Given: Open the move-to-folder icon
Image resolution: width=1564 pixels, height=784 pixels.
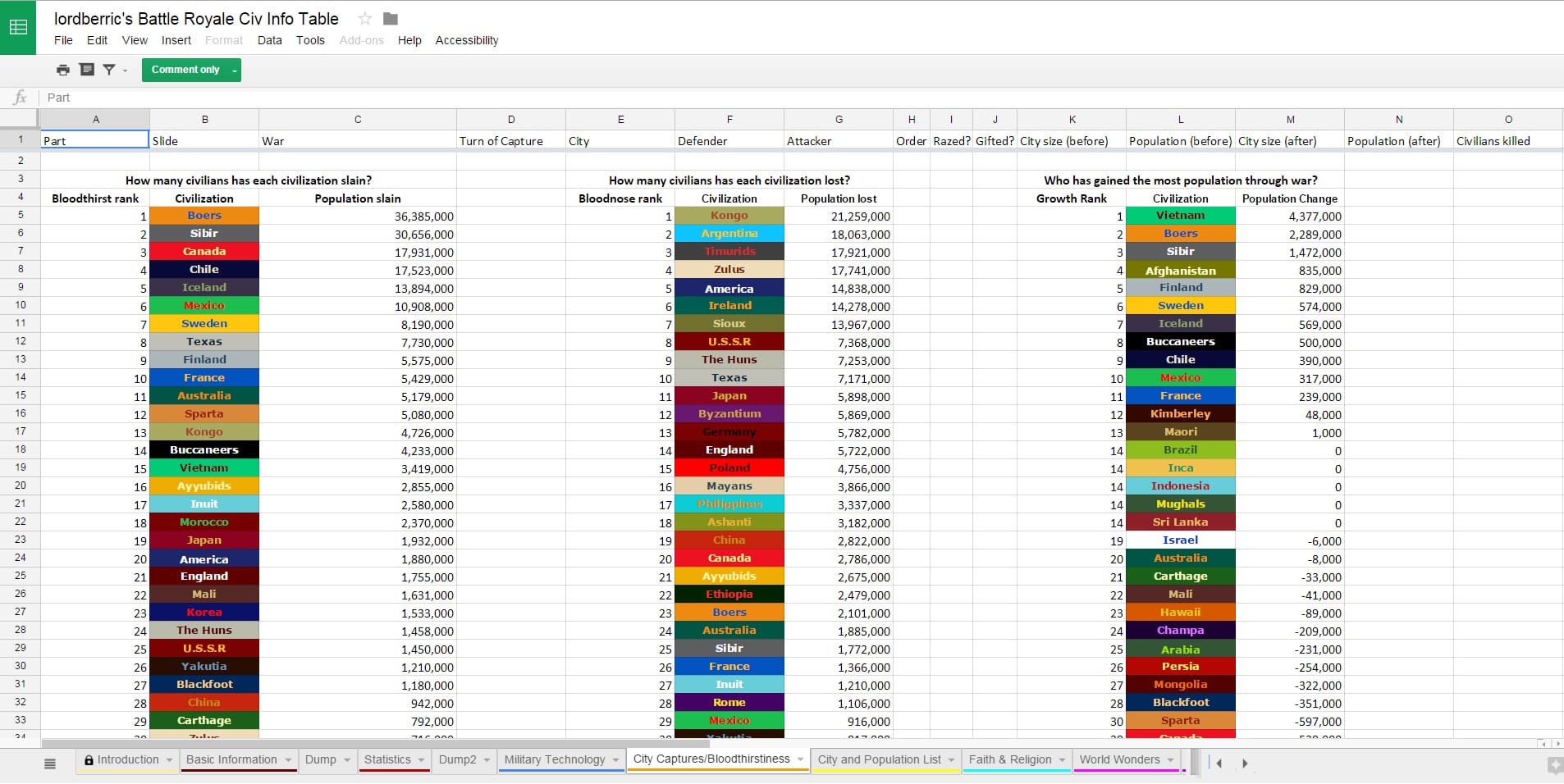Looking at the screenshot, I should pos(391,18).
